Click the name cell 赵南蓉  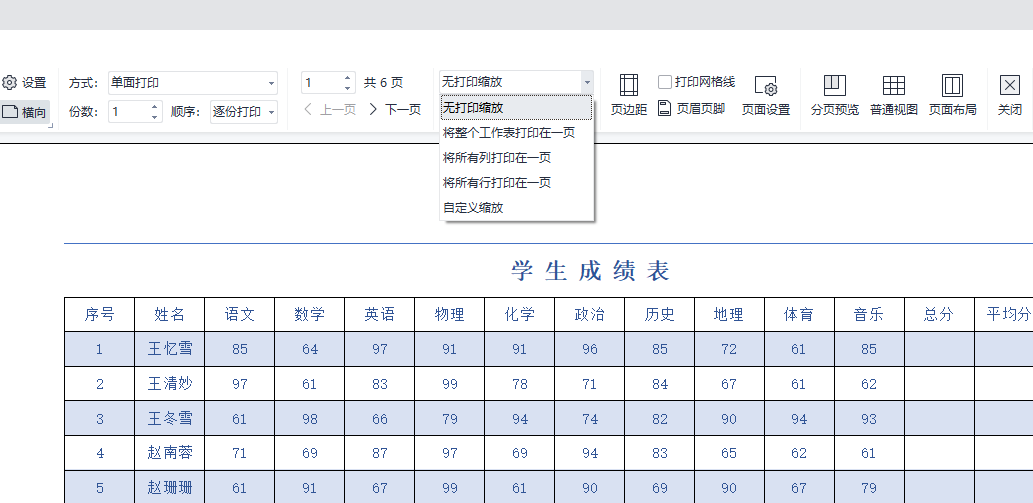coord(169,453)
